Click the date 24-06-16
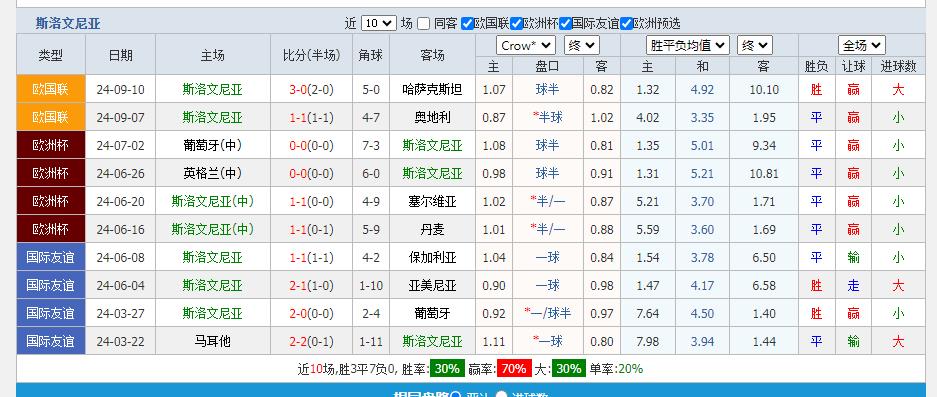Image resolution: width=937 pixels, height=397 pixels. (x=121, y=230)
